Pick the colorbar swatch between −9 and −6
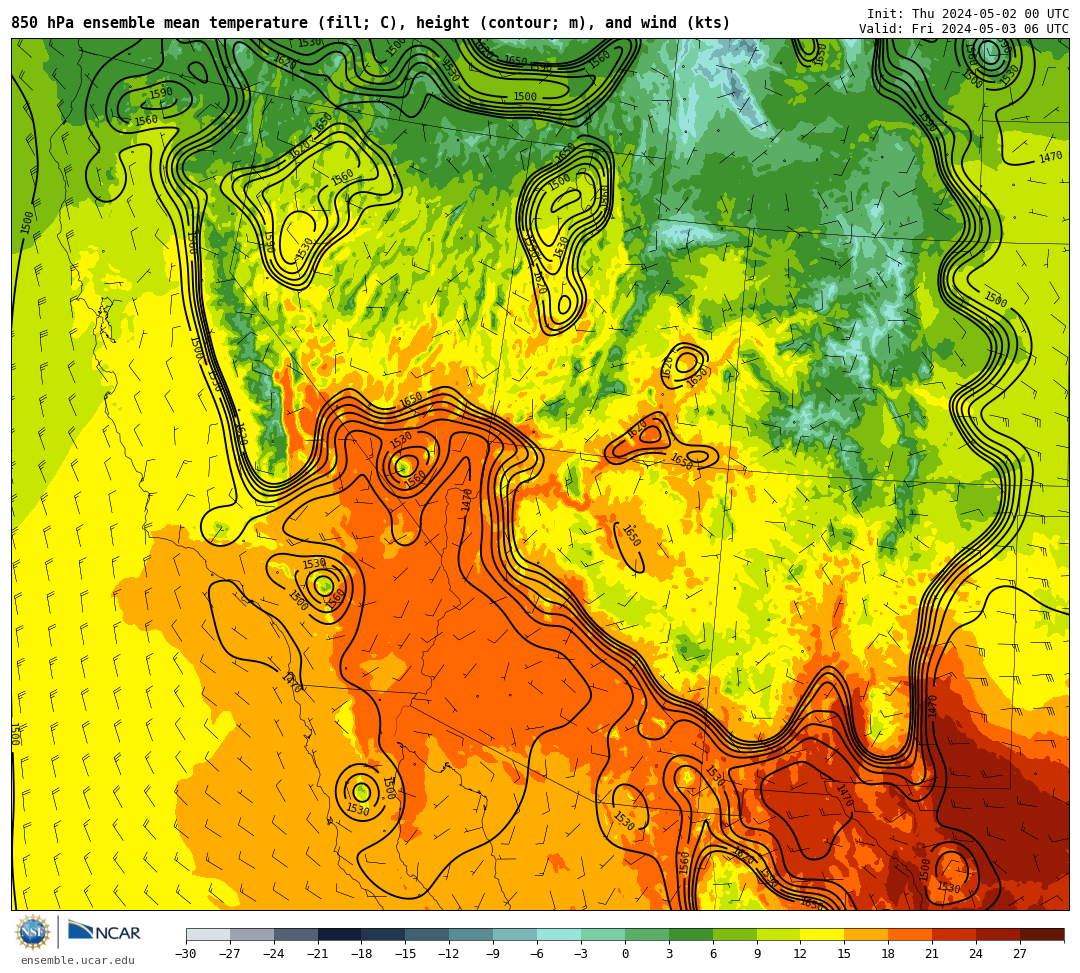 coord(515,934)
